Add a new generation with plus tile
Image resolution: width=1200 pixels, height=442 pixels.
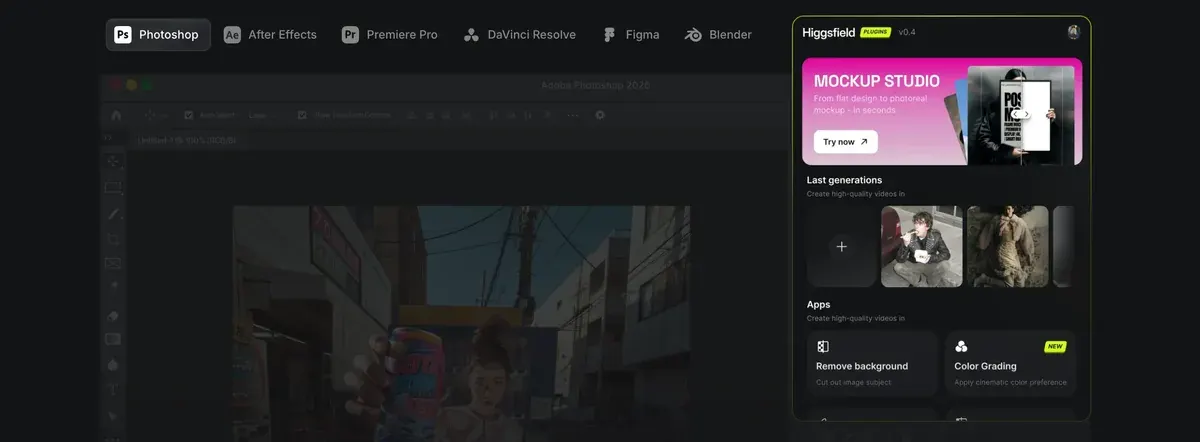(841, 246)
